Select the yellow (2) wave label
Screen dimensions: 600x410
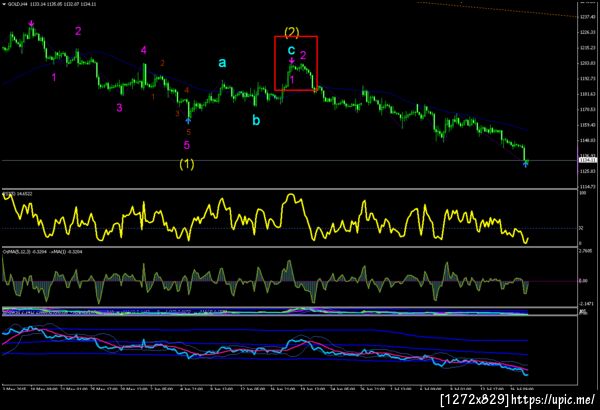click(x=292, y=32)
